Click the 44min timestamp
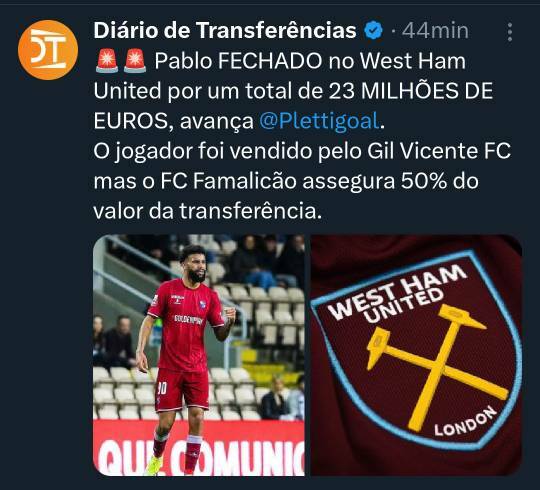 click(x=435, y=31)
